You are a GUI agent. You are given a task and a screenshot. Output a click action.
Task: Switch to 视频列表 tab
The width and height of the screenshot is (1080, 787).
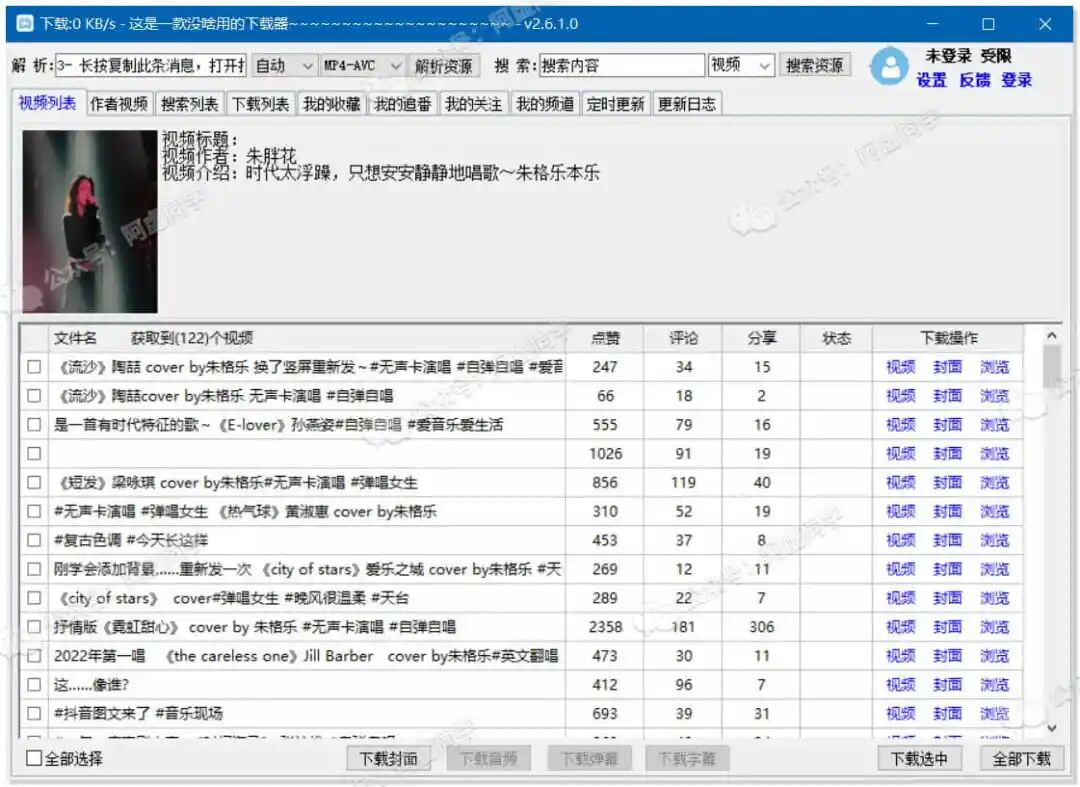tap(48, 103)
